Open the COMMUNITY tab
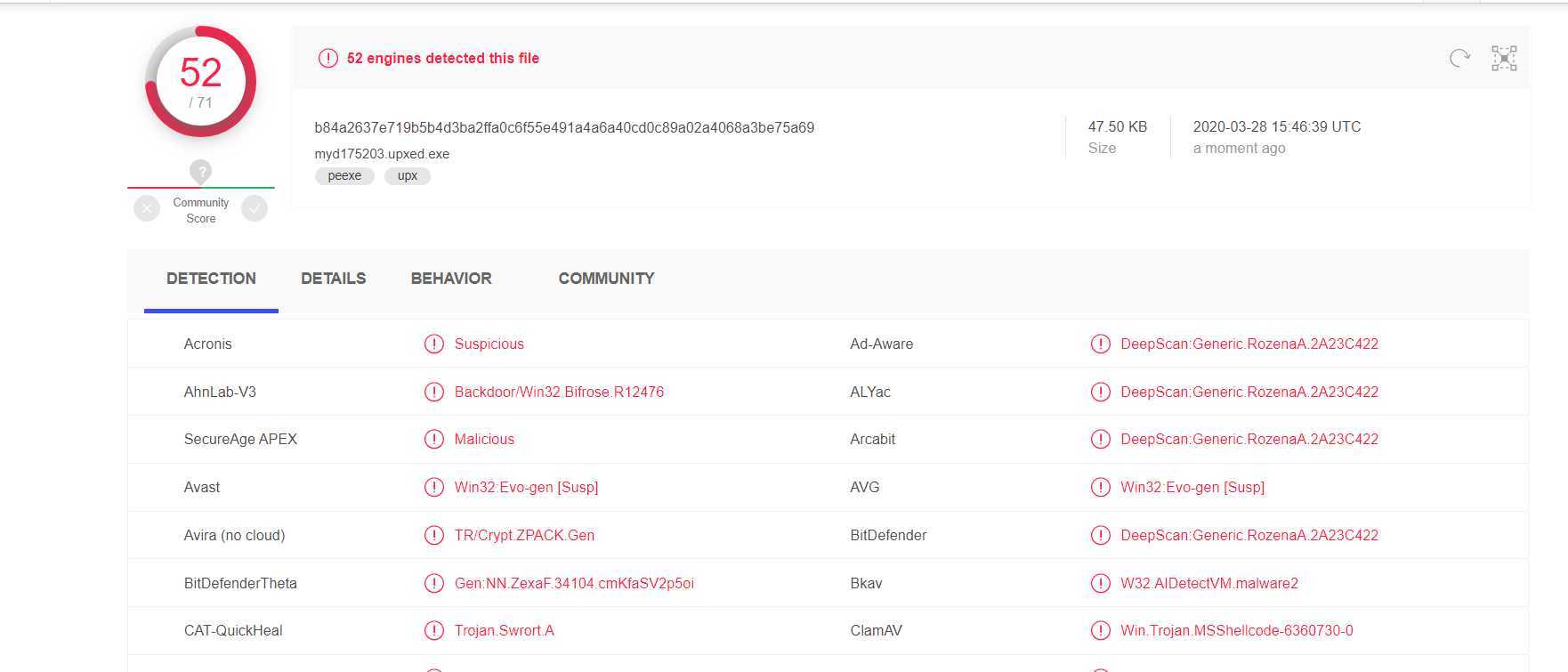Screen dimensions: 1568x672 coord(606,279)
